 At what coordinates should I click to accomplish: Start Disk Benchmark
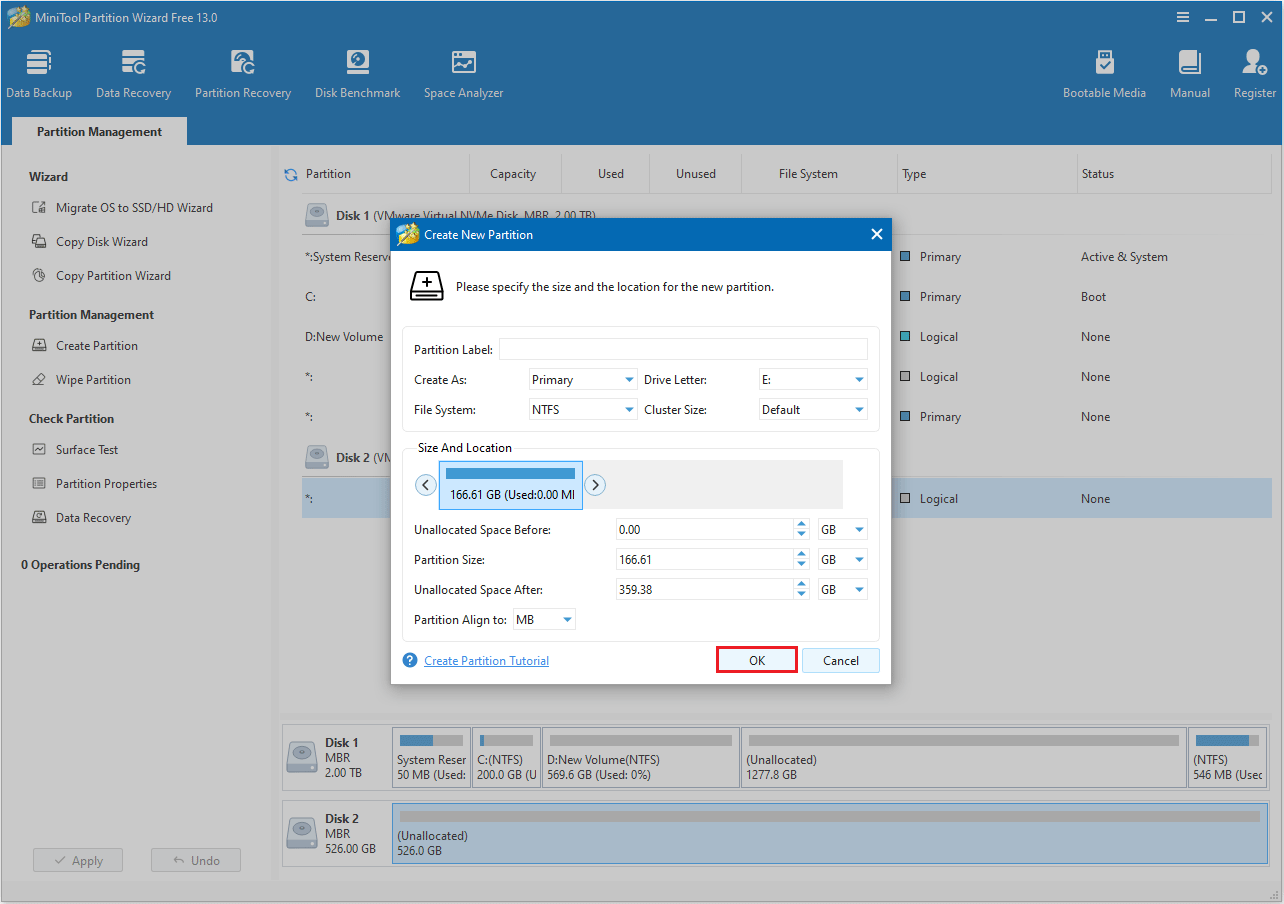[x=357, y=72]
